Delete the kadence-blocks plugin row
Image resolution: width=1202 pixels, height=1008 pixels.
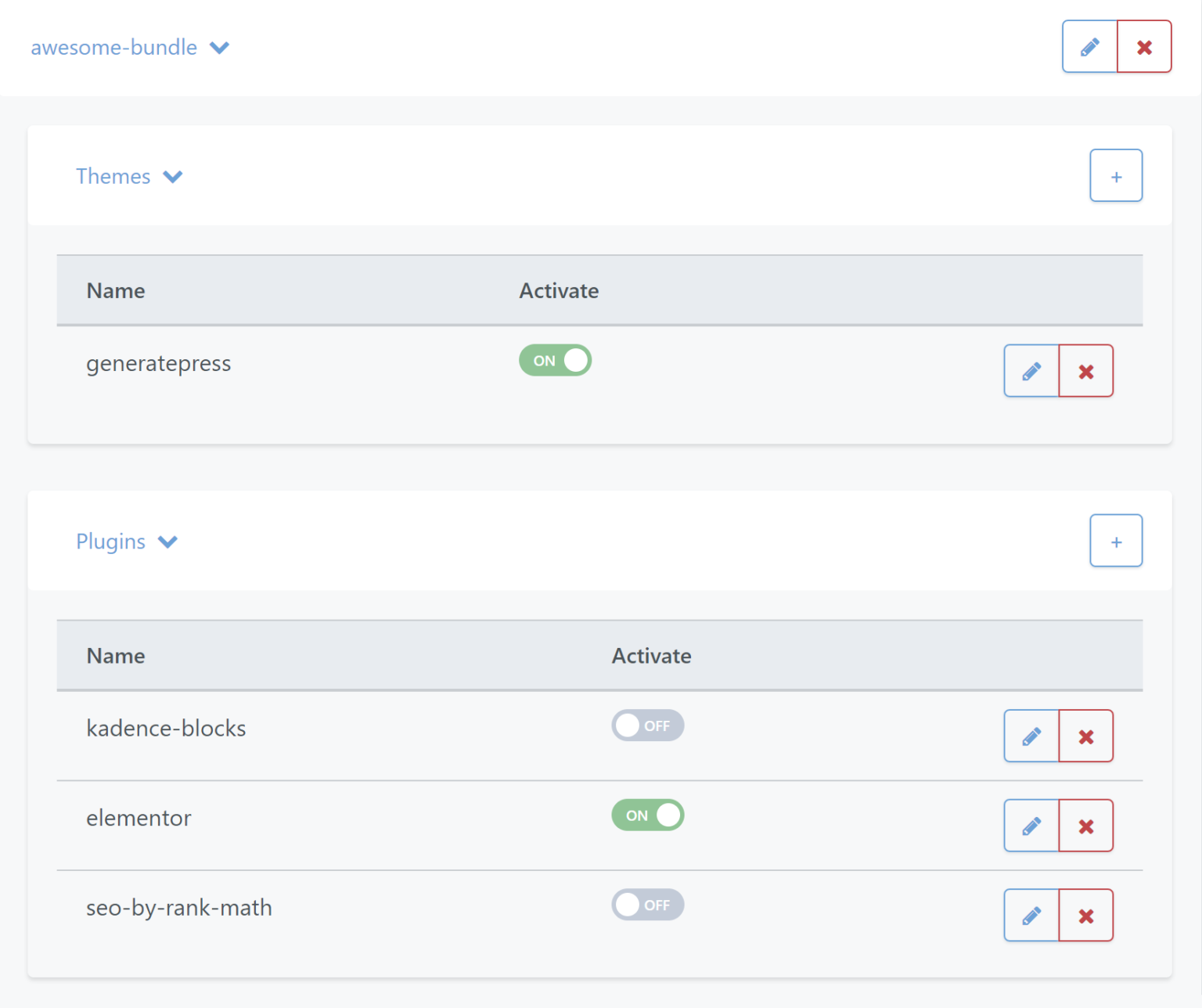(1085, 736)
